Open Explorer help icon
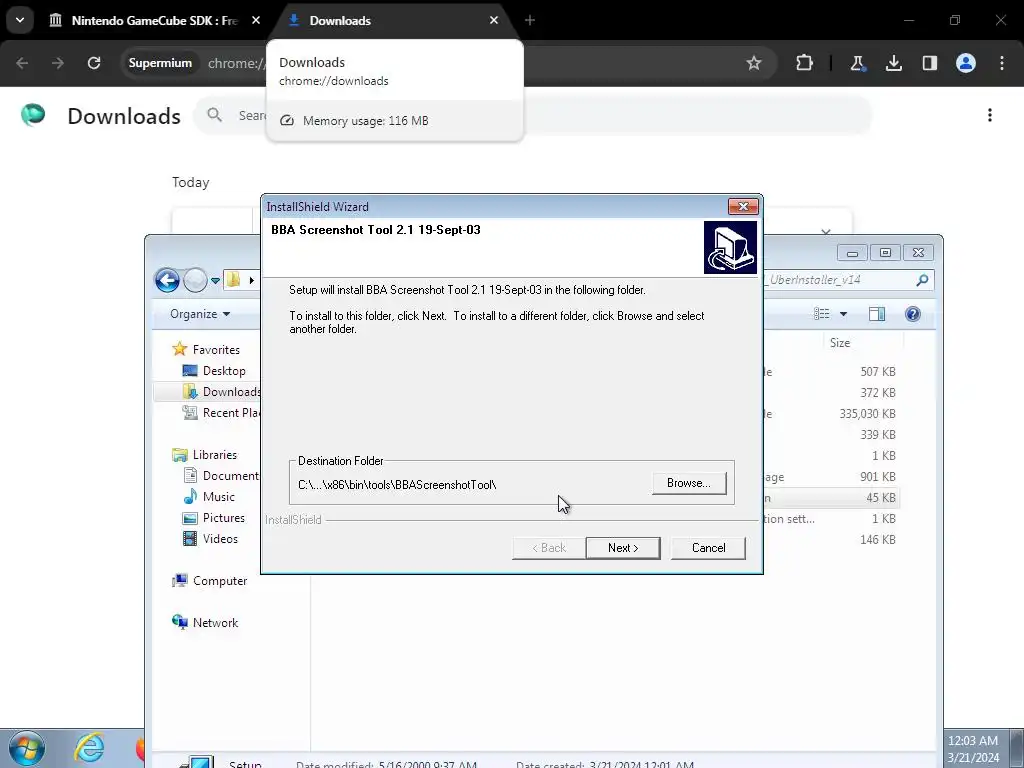 (x=912, y=314)
